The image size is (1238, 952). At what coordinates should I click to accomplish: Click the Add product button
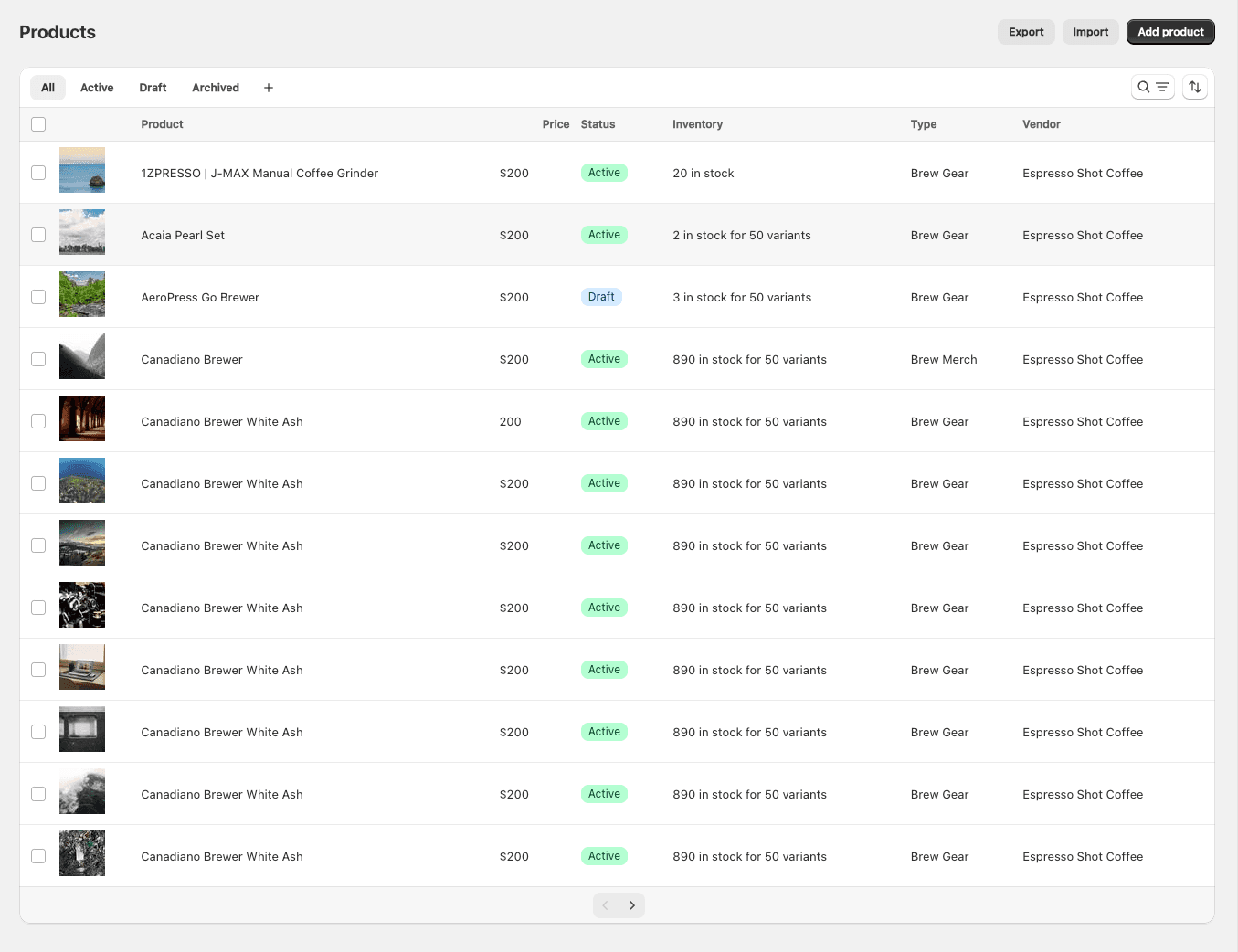click(x=1169, y=32)
